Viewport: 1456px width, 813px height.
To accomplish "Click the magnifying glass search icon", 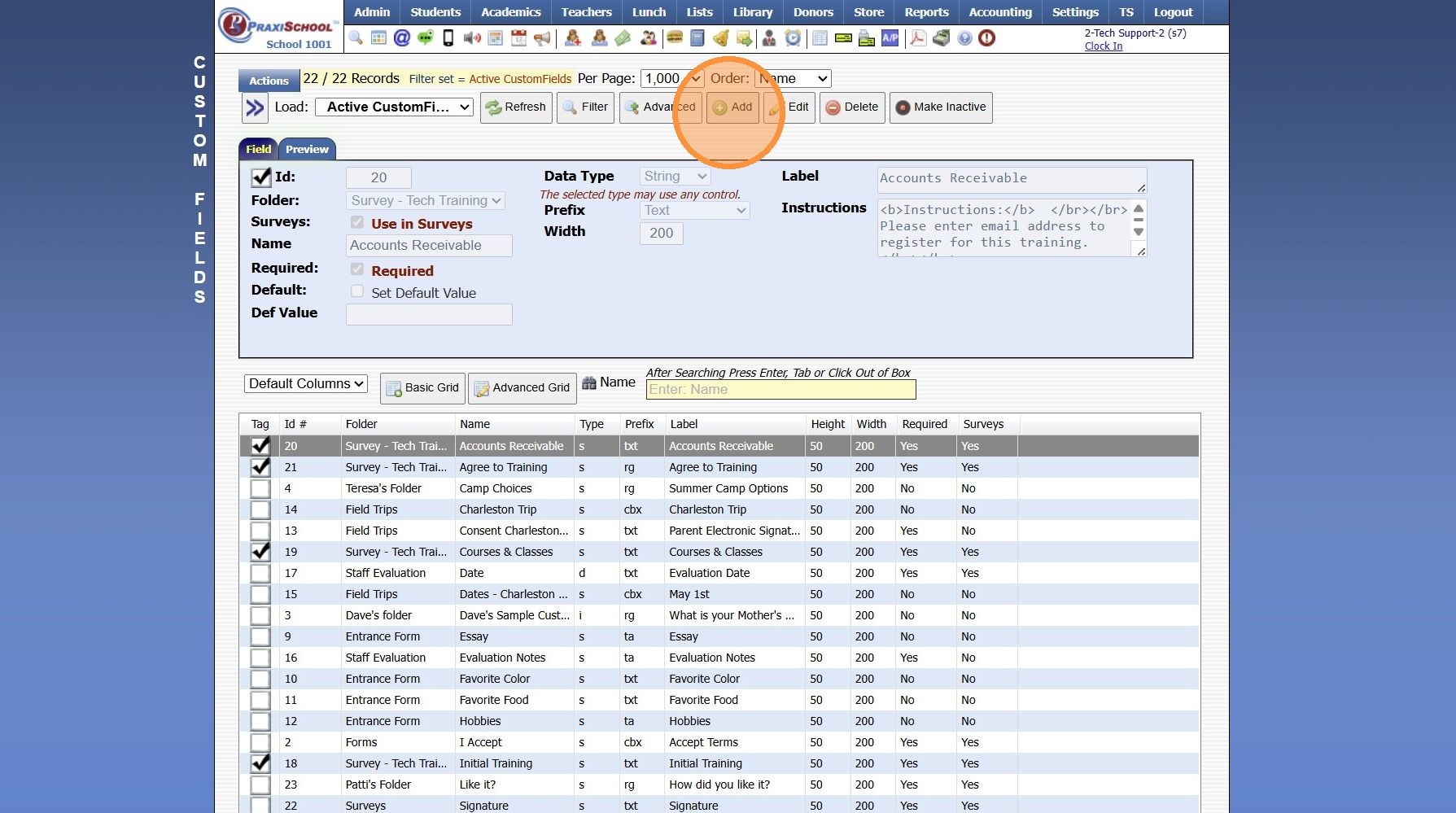I will tap(356, 38).
